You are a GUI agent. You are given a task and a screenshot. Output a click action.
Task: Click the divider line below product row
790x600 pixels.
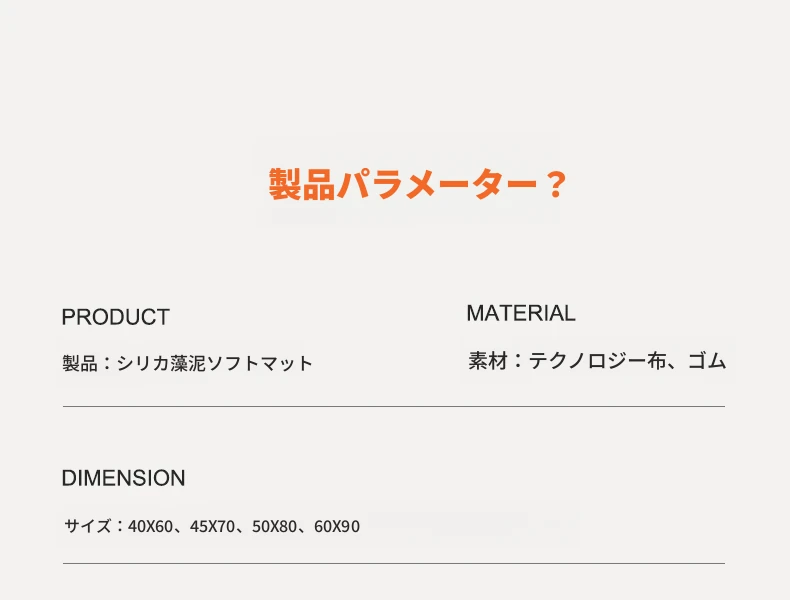pos(394,406)
